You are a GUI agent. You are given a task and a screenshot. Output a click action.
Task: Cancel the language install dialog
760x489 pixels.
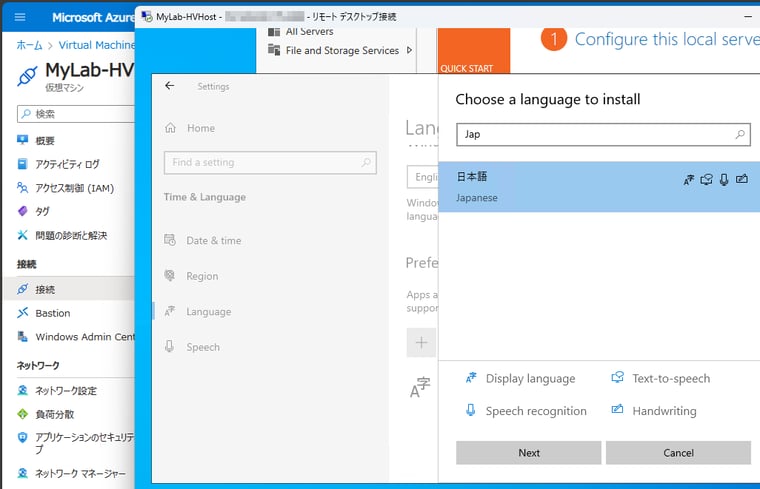click(x=678, y=453)
